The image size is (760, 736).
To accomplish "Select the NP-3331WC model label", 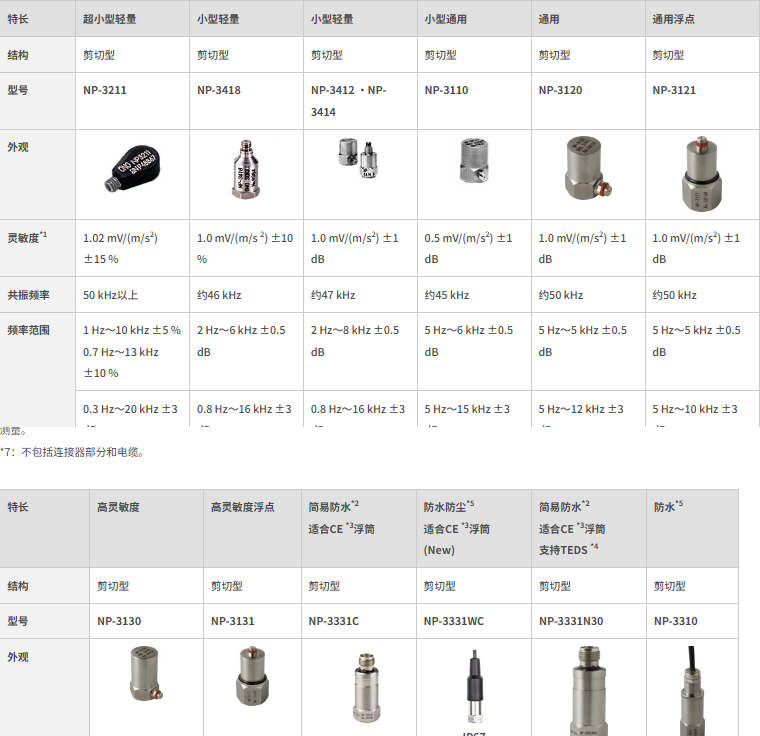I will point(454,621).
